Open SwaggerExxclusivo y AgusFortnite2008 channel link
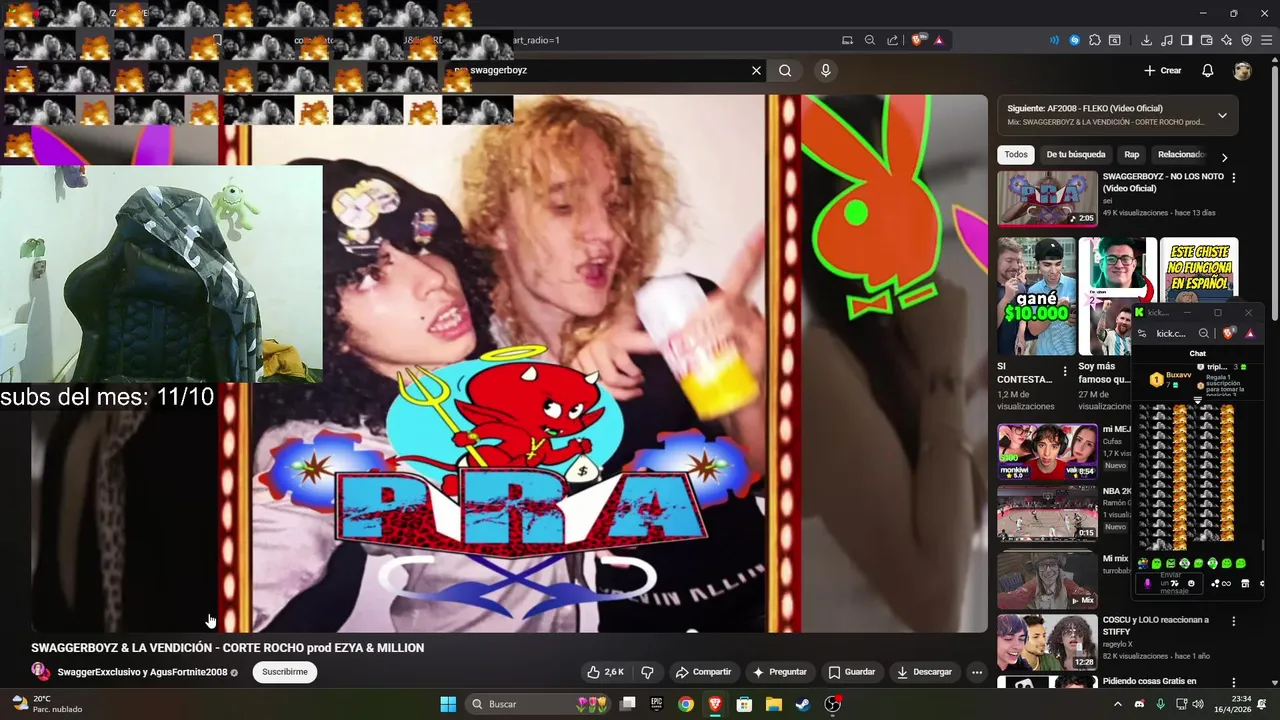The width and height of the screenshot is (1280, 720). tap(142, 672)
